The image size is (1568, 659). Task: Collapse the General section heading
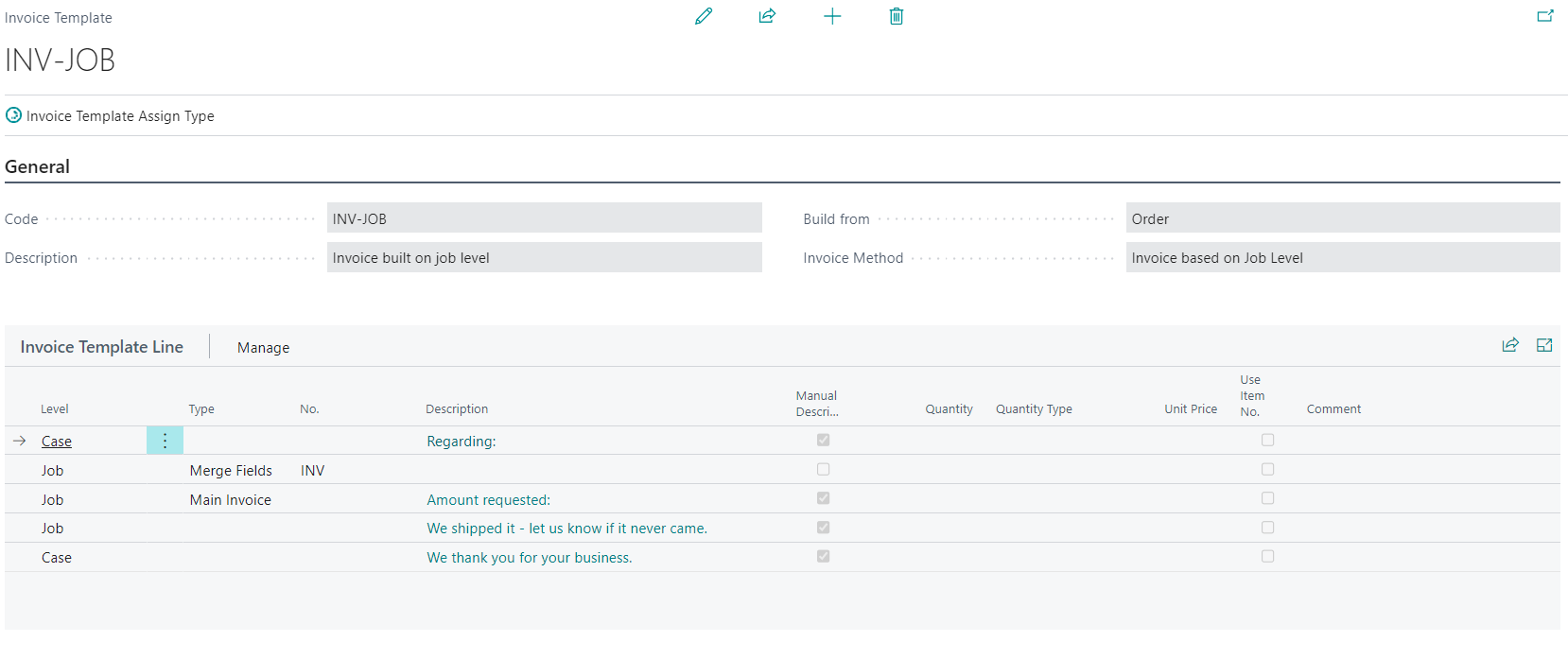[x=37, y=166]
